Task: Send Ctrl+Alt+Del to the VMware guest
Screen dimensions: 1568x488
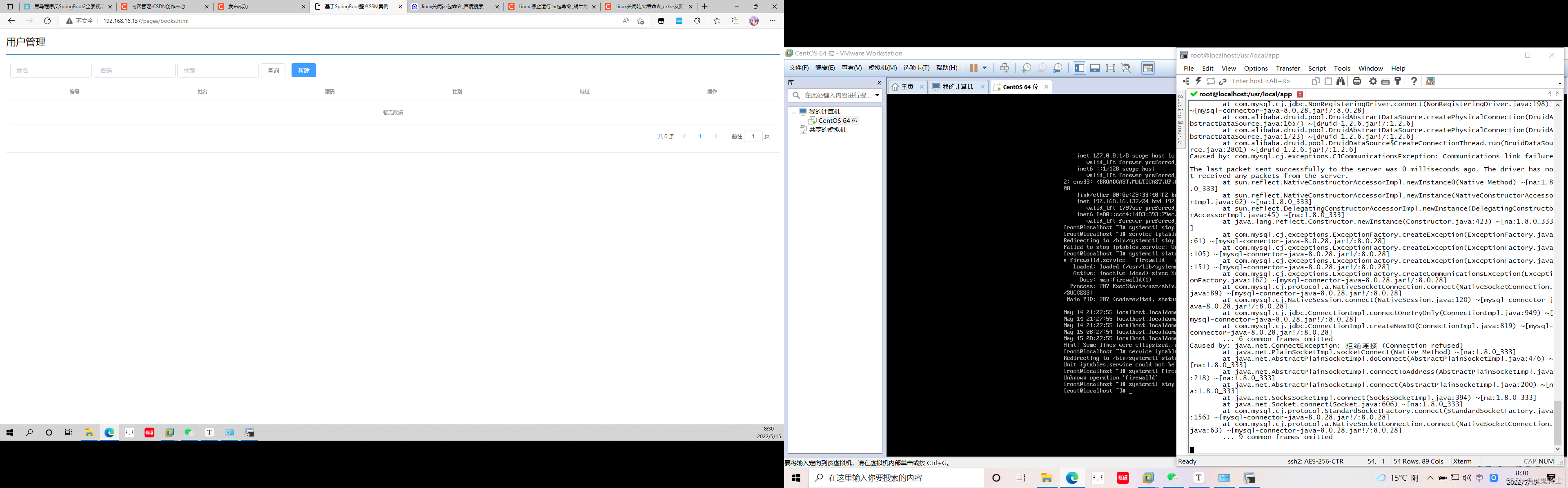Action: 1004,68
